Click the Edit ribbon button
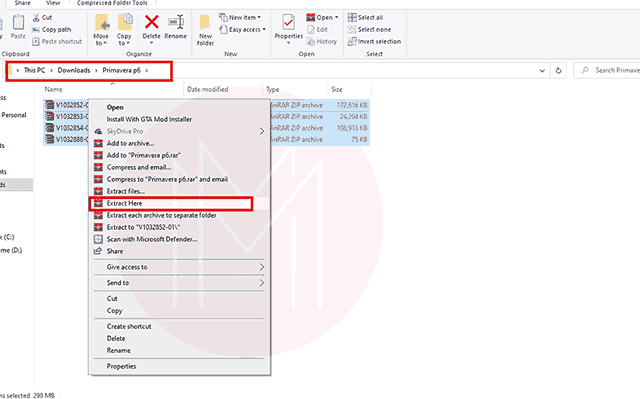 coord(317,29)
